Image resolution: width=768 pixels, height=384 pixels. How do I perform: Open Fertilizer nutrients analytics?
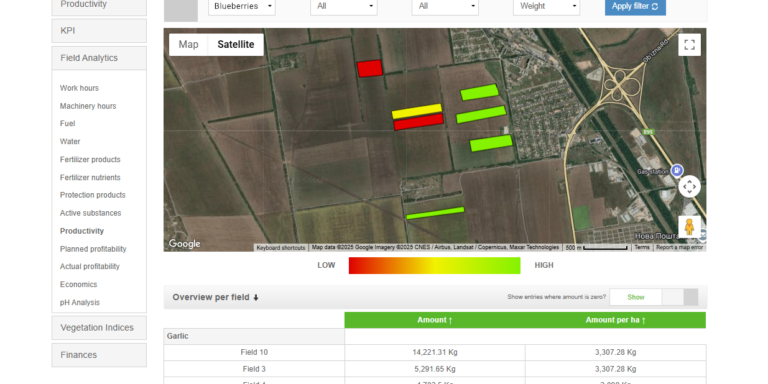click(x=90, y=178)
